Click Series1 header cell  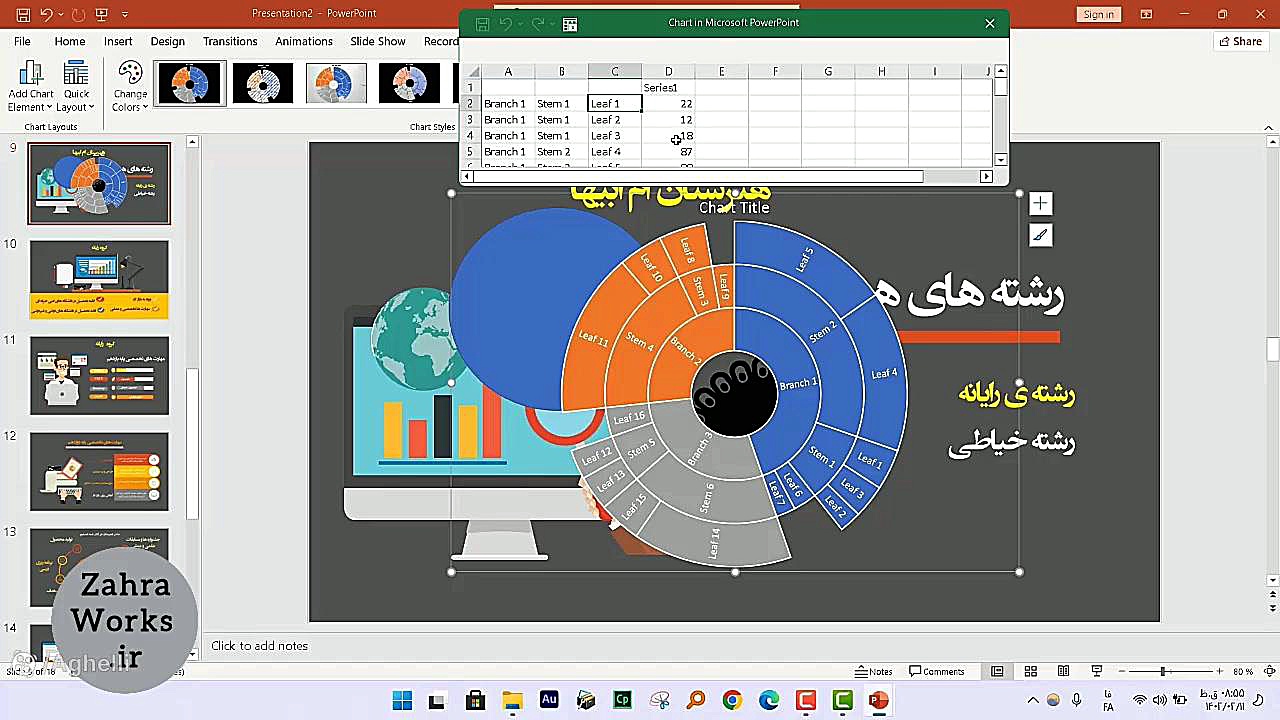click(668, 88)
